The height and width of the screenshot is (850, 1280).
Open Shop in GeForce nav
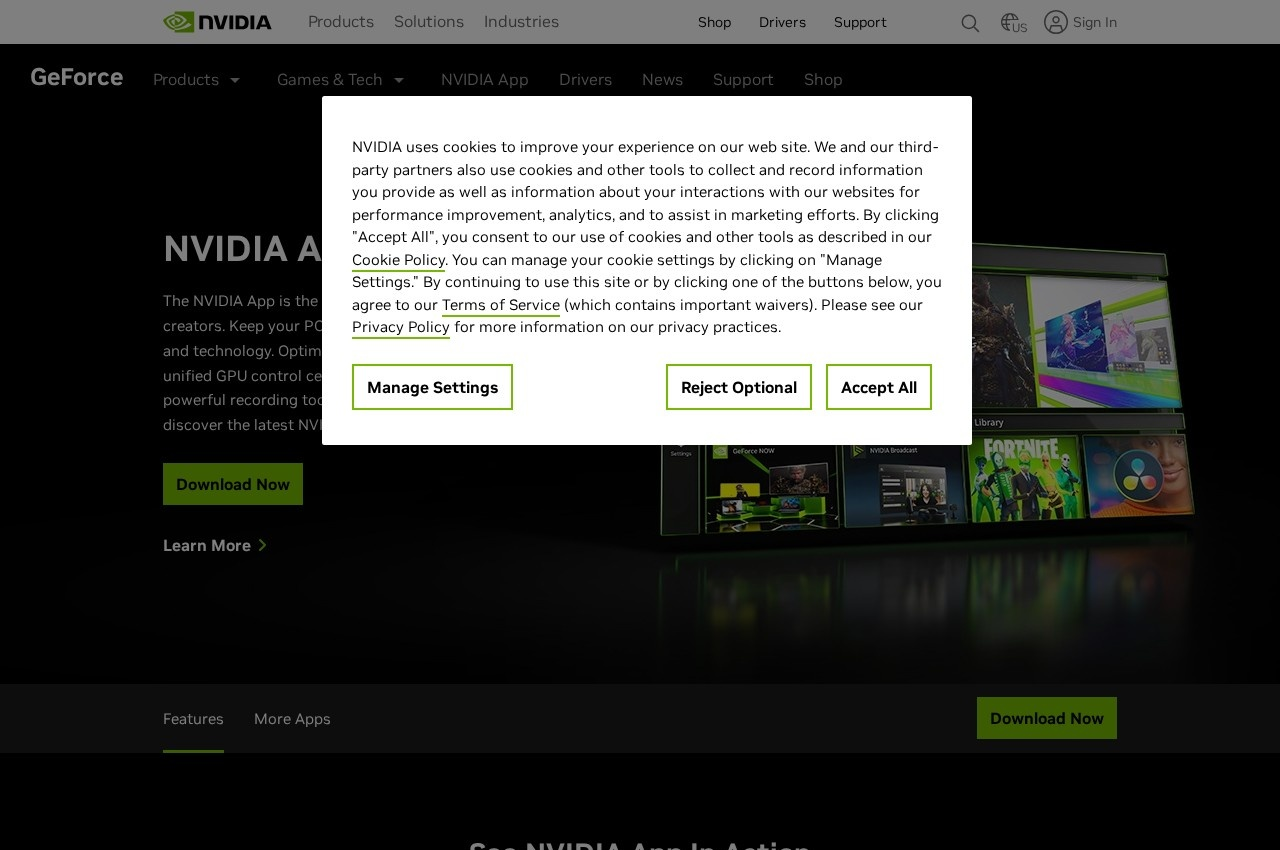pyautogui.click(x=823, y=80)
